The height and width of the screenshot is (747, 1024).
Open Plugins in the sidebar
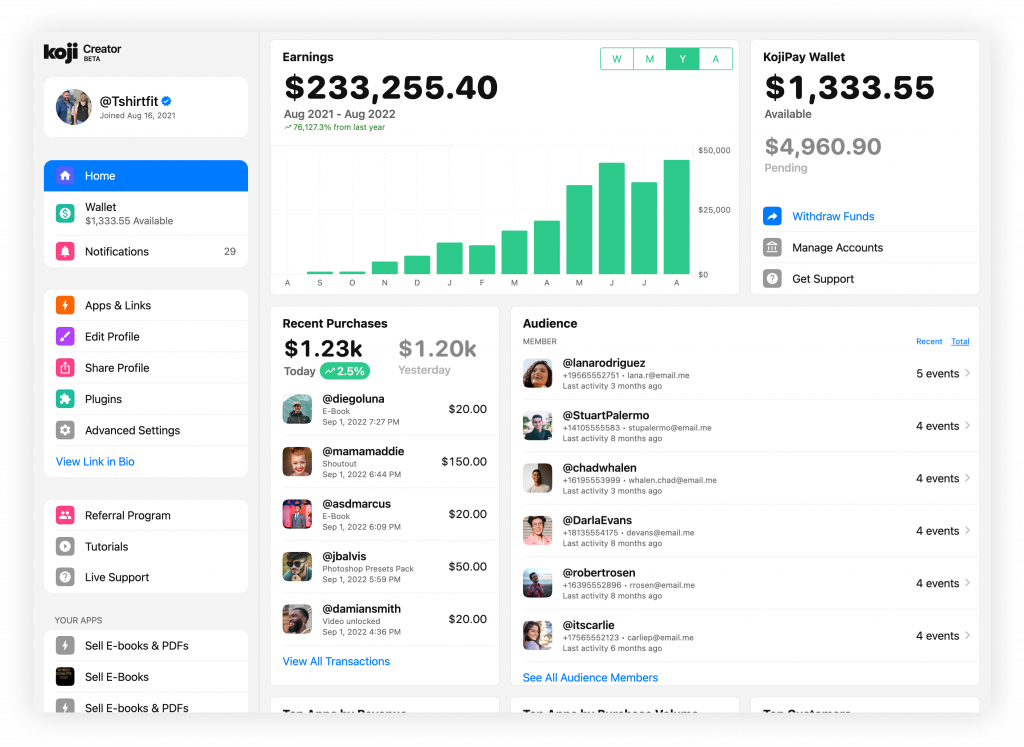(x=146, y=399)
